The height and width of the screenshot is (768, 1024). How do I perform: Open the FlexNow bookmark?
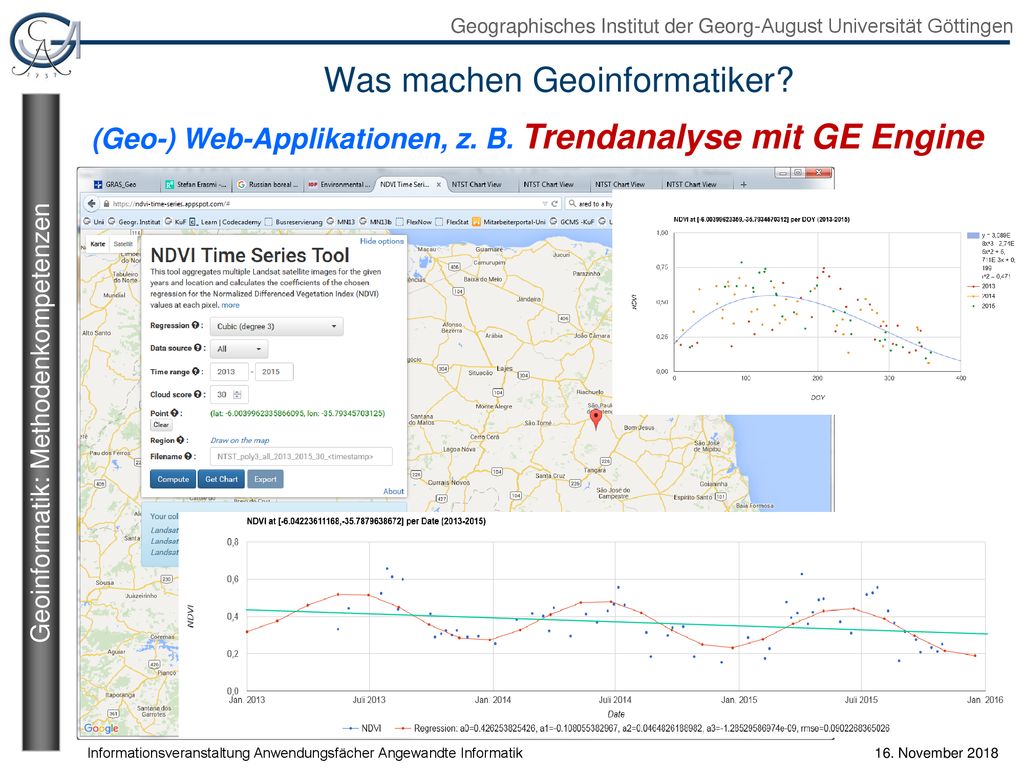(414, 222)
